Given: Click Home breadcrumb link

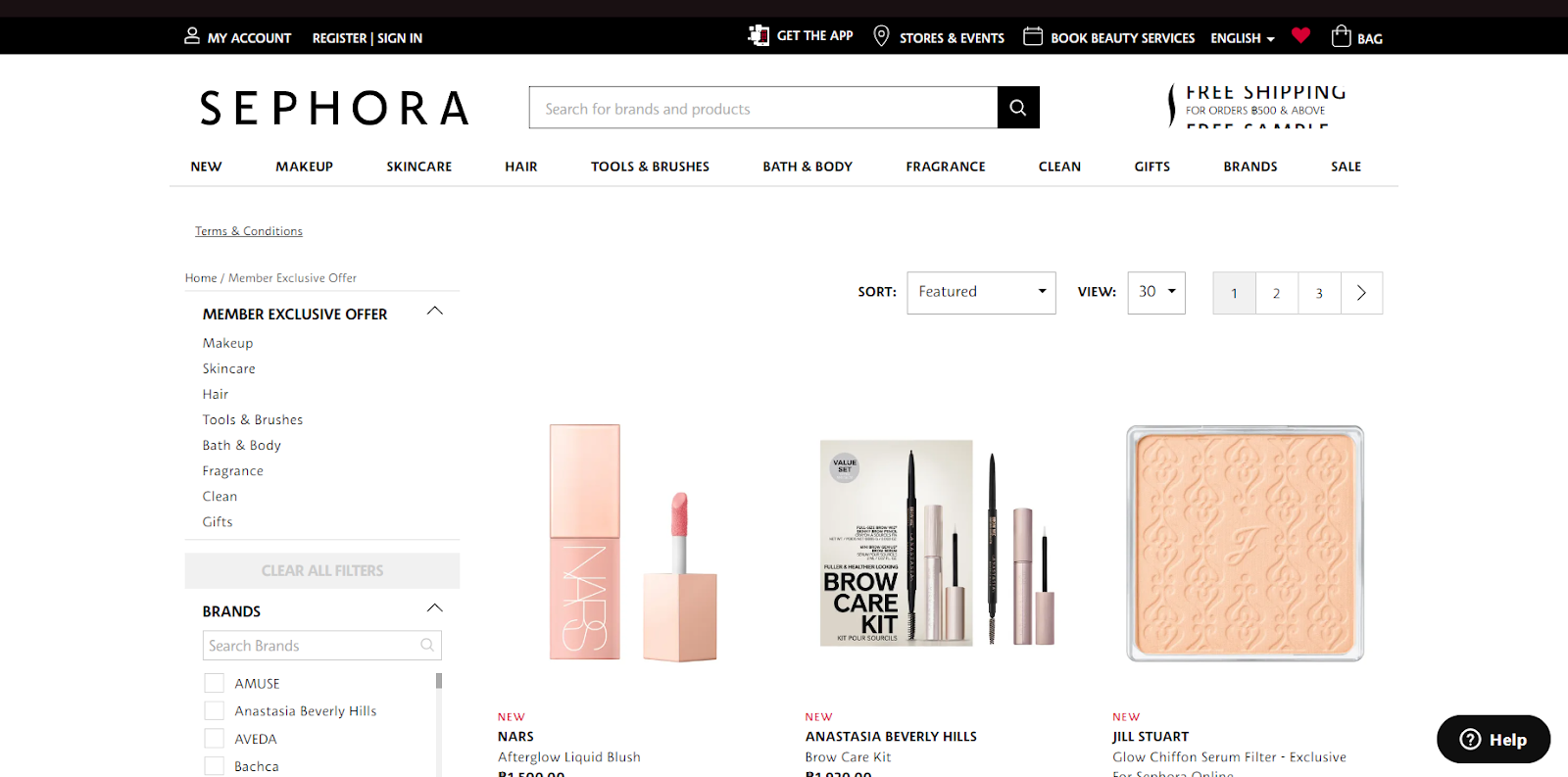Looking at the screenshot, I should point(201,278).
